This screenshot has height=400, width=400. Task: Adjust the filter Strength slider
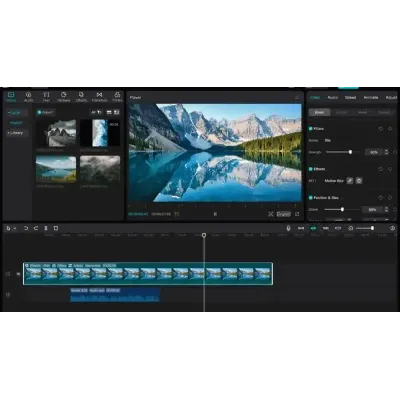tap(343, 152)
